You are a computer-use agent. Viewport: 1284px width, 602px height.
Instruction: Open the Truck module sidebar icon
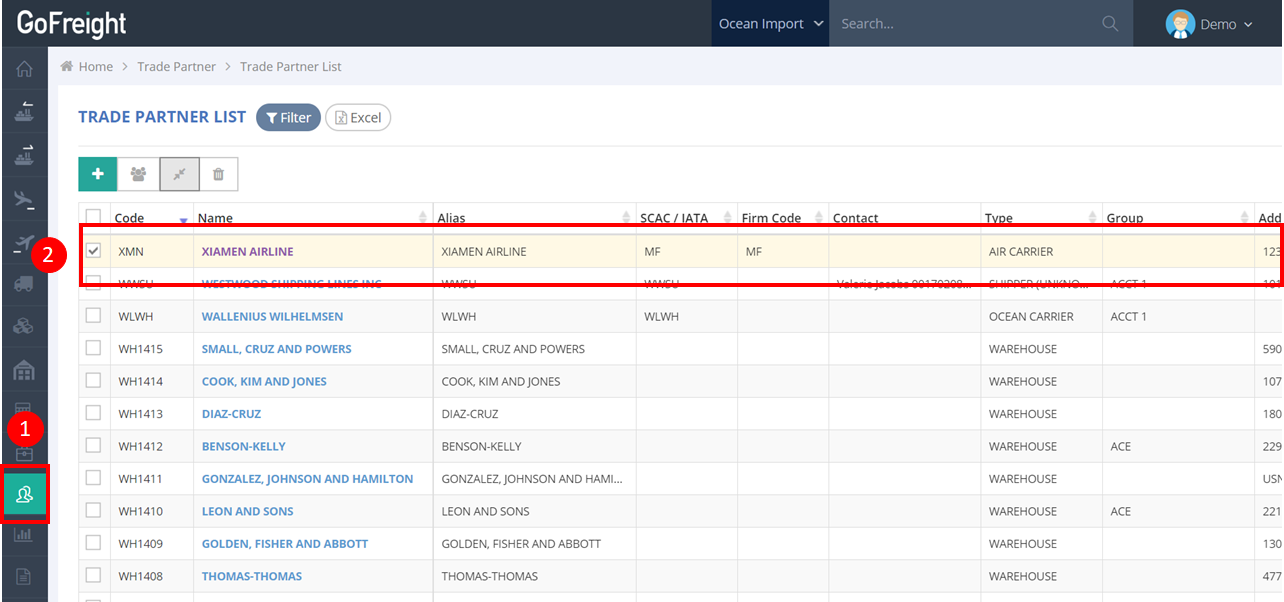click(x=24, y=284)
